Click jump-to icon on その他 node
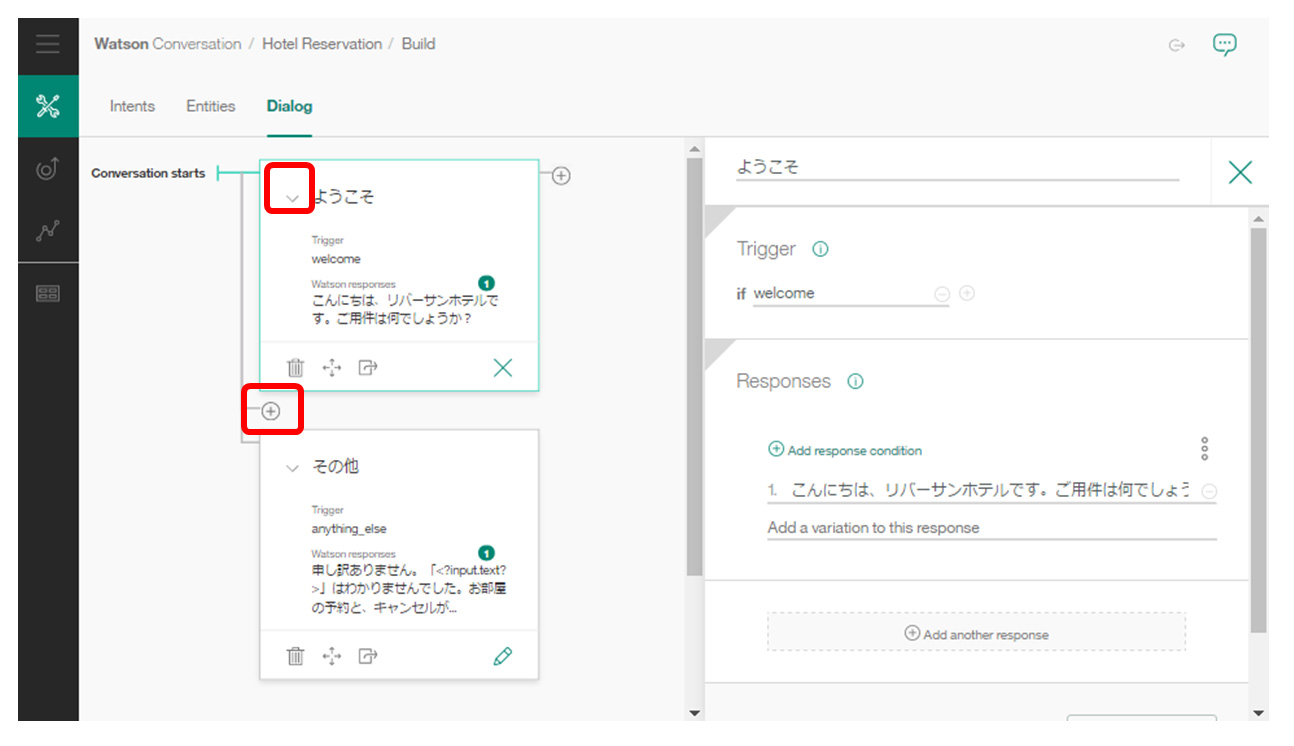 pos(368,656)
